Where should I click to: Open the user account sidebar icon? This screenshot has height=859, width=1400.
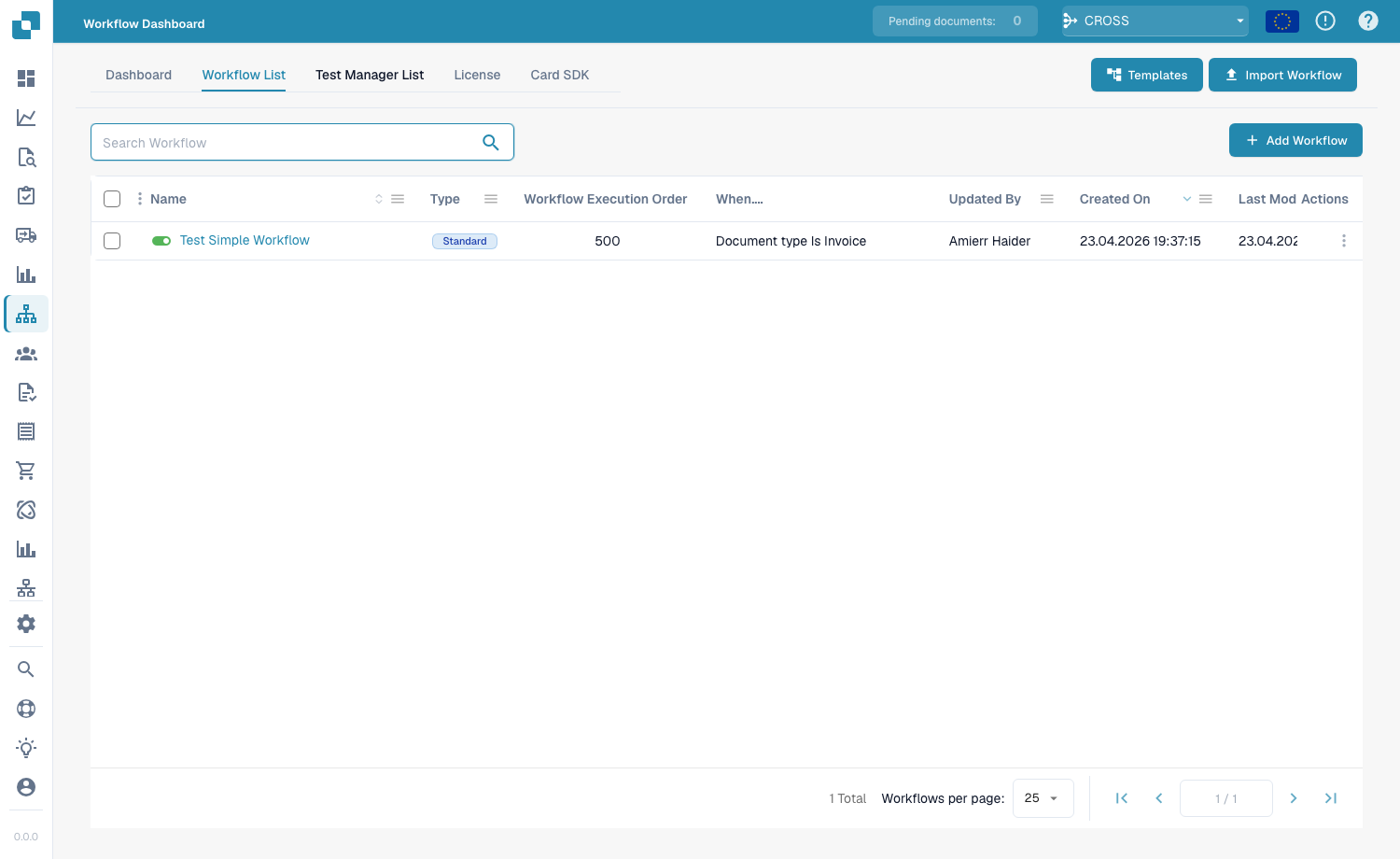point(26,787)
